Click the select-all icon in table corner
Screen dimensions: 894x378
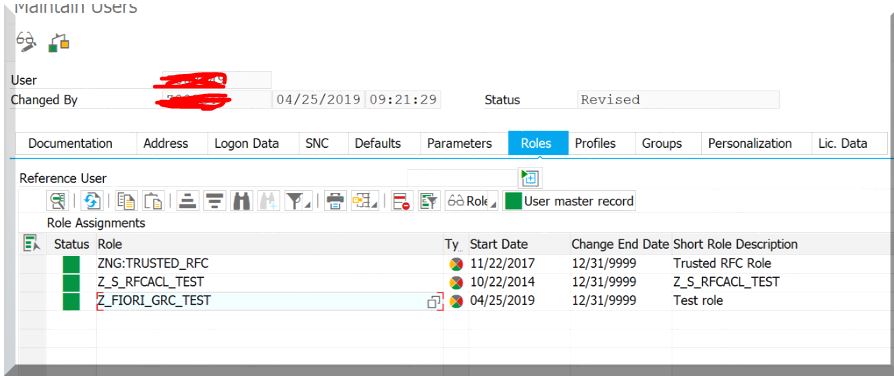32,243
